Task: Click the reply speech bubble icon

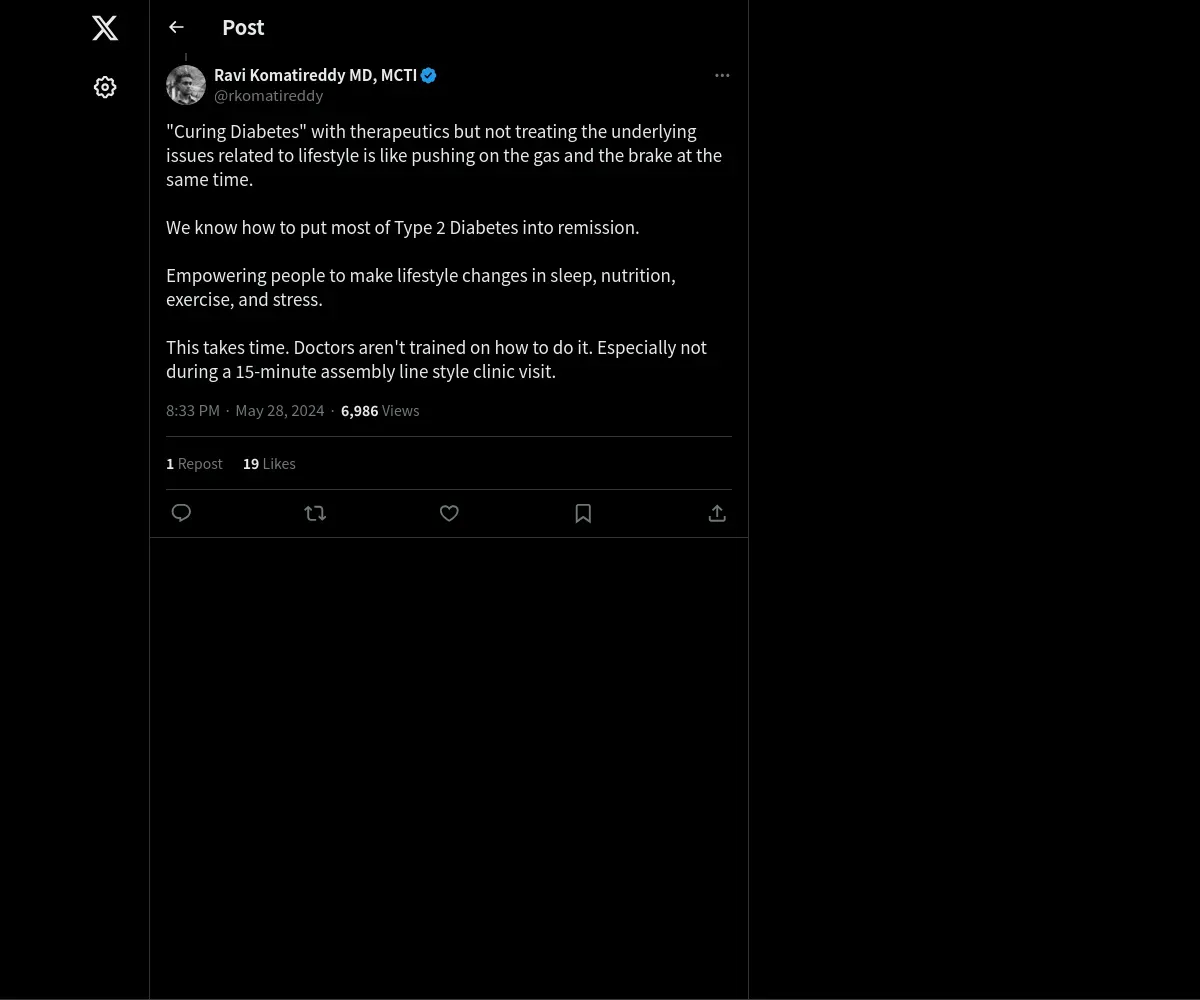Action: 181,513
